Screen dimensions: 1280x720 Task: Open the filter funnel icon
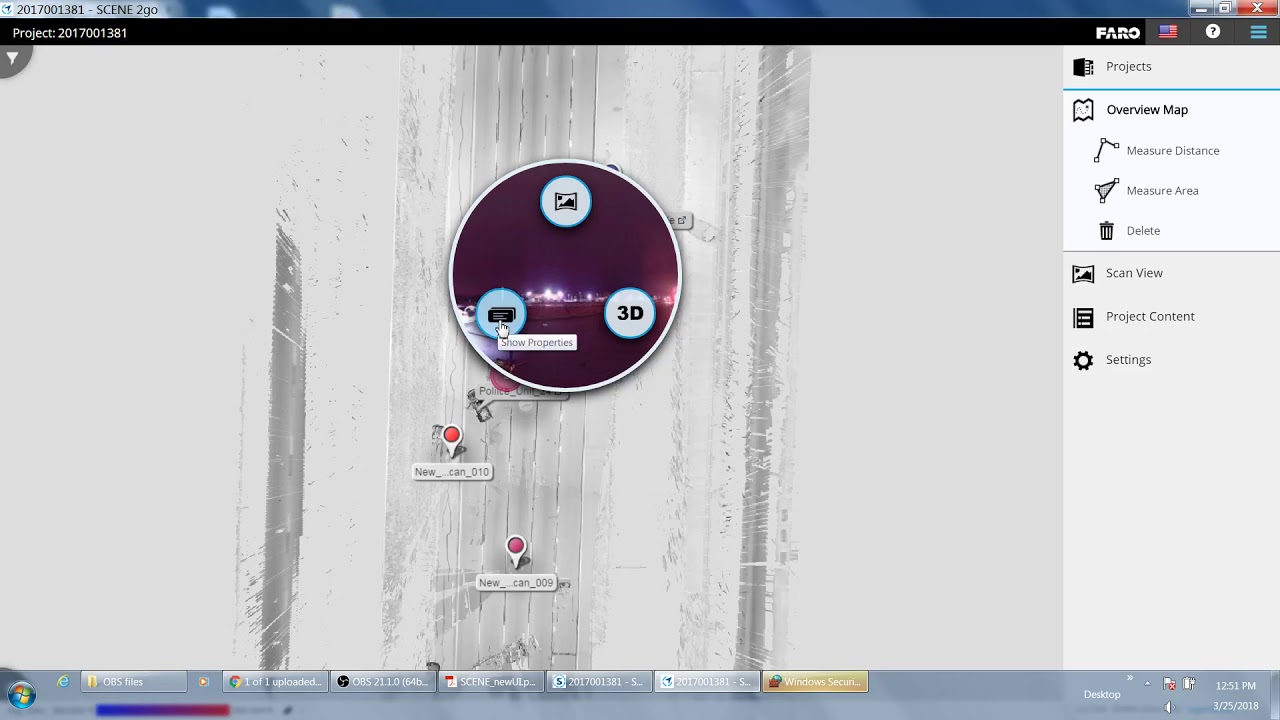click(12, 59)
